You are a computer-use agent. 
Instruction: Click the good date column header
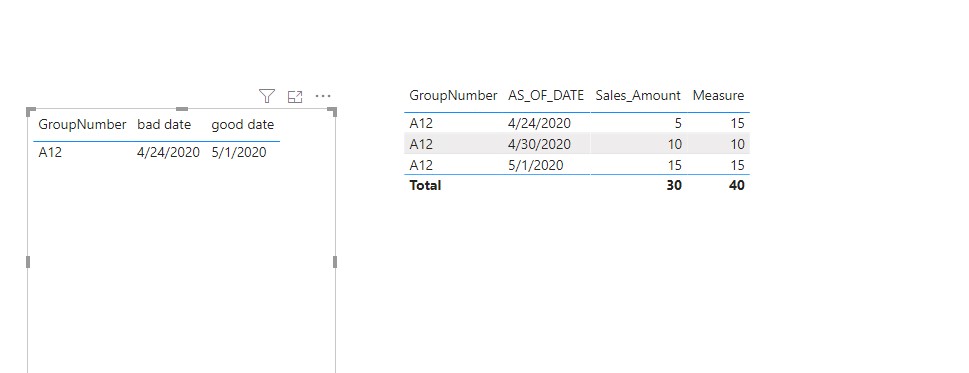click(x=242, y=125)
